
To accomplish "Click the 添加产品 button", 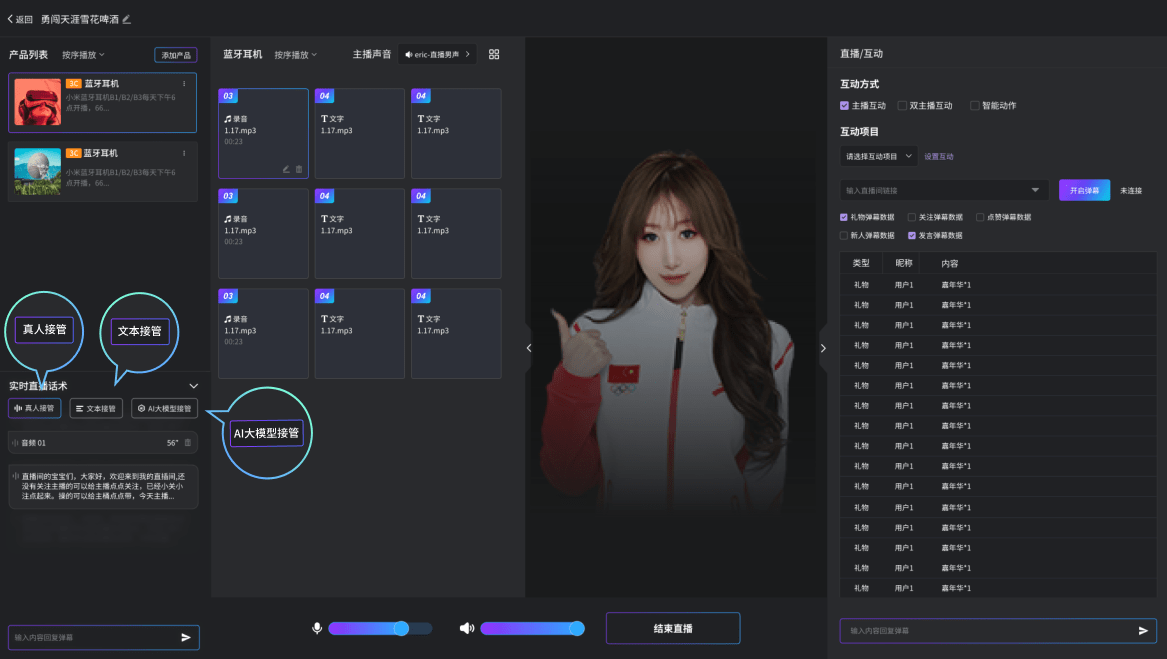I will click(x=175, y=55).
